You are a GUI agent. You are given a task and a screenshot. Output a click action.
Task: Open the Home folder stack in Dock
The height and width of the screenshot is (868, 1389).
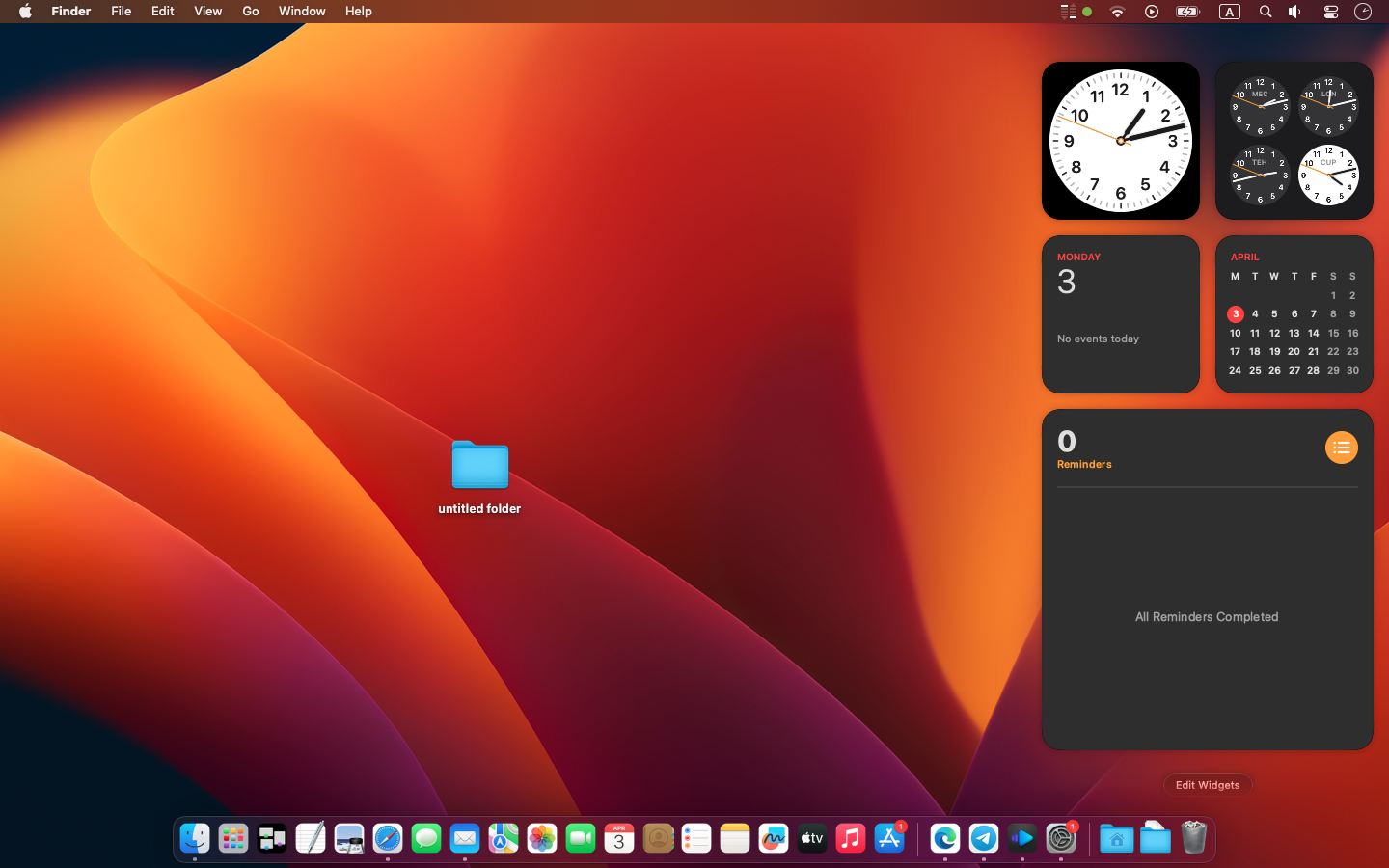[x=1117, y=838]
